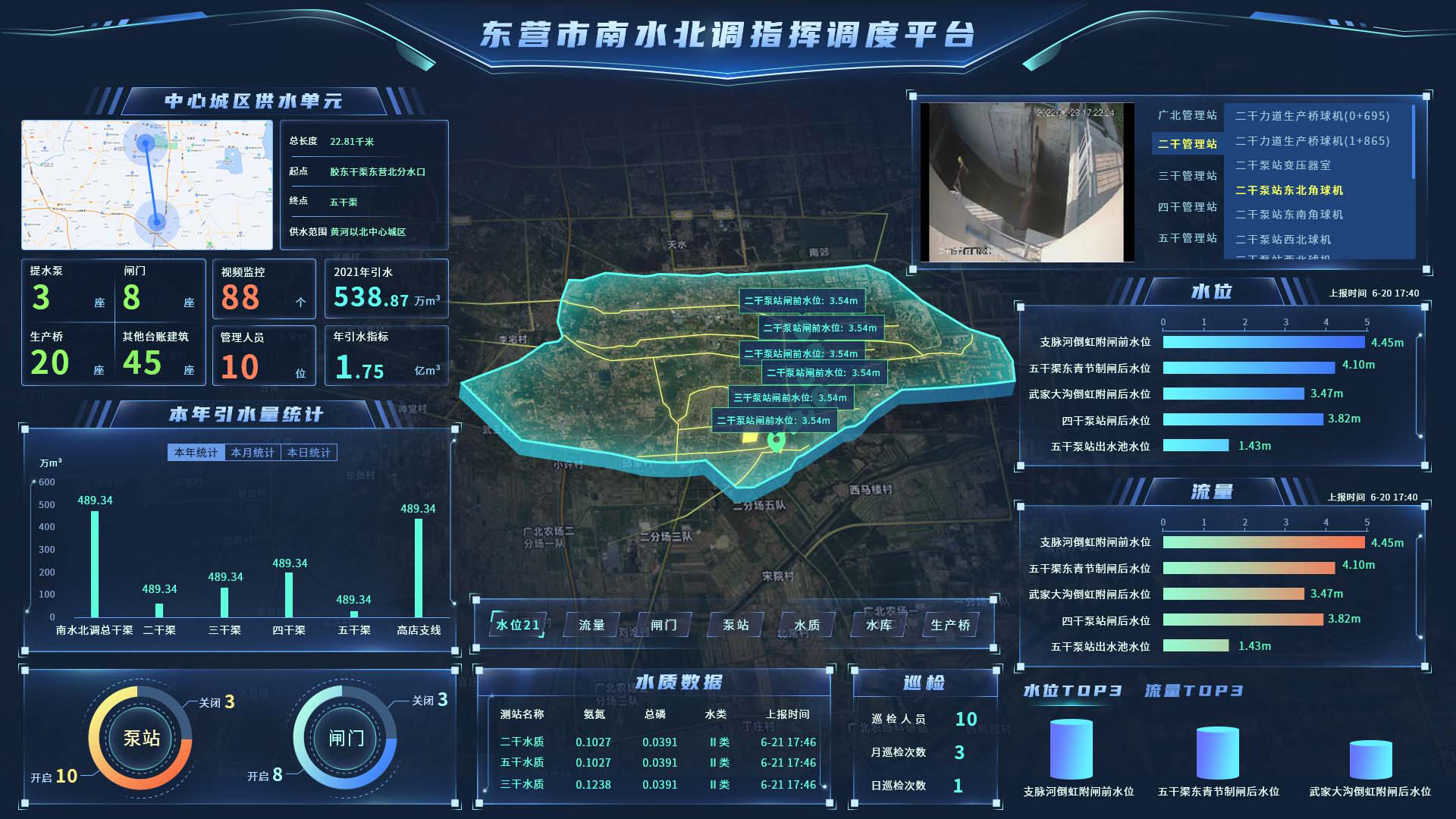The image size is (1456, 819).
Task: Click the green location pin on the map
Action: [x=775, y=441]
